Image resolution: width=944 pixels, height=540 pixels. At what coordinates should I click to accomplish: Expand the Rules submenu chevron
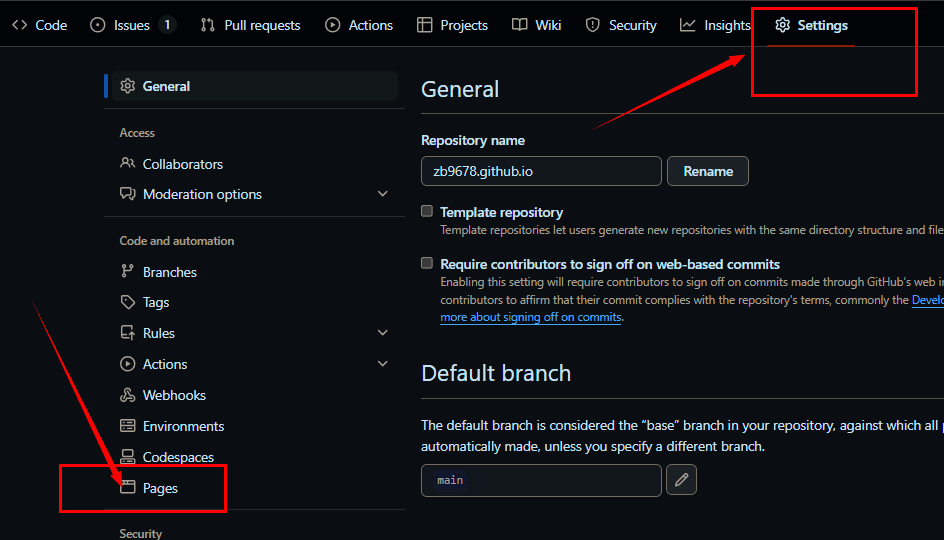pyautogui.click(x=382, y=333)
